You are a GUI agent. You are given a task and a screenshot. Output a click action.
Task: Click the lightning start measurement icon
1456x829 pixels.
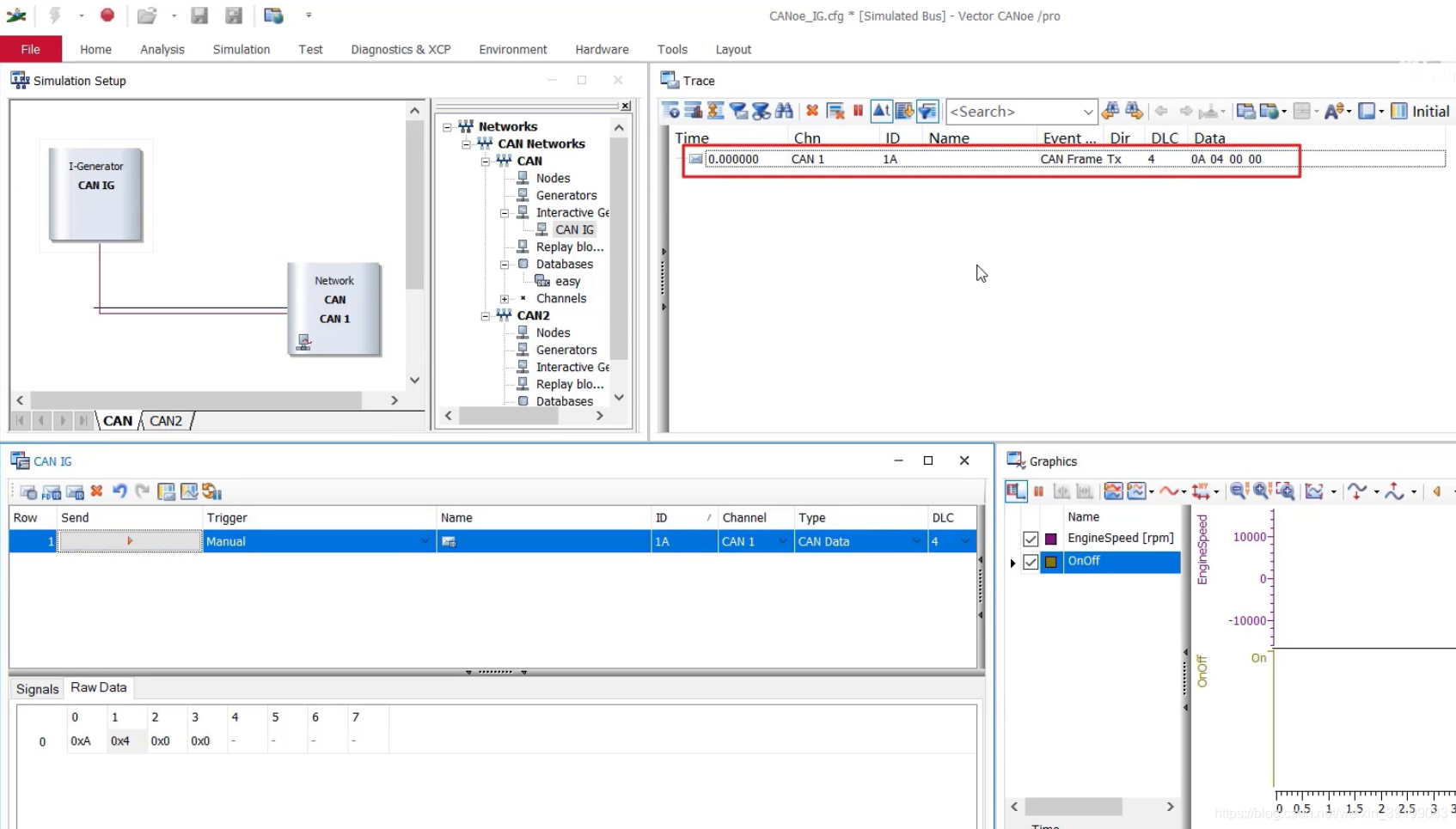pos(55,15)
